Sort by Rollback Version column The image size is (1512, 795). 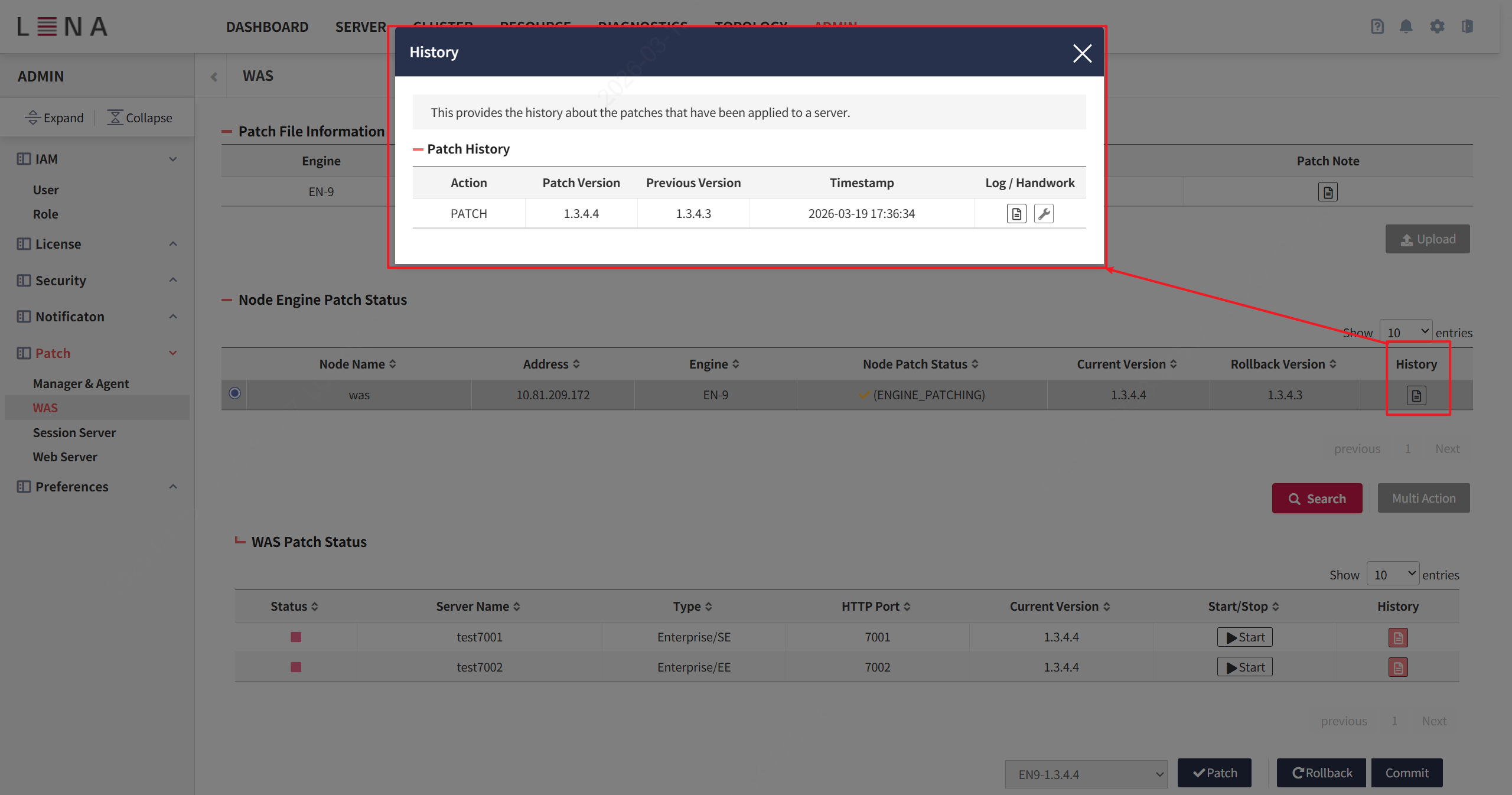click(1283, 364)
